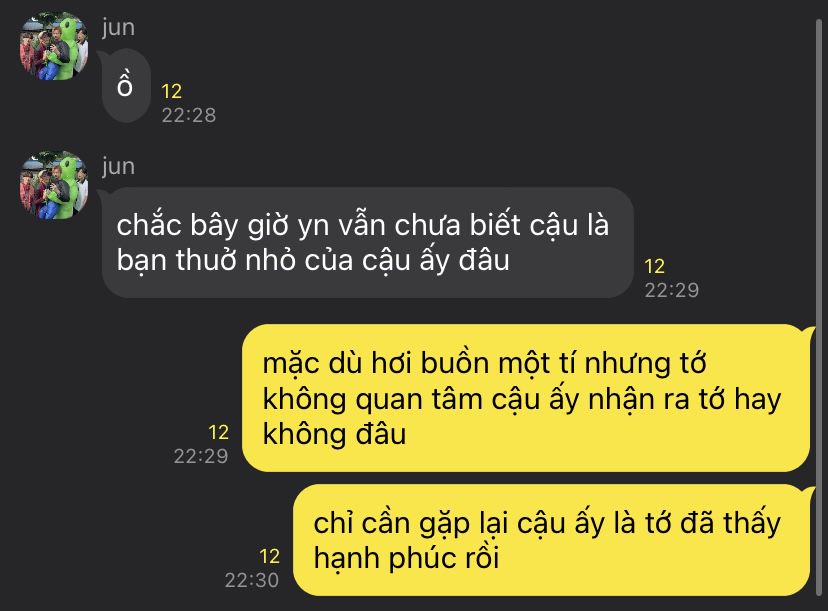The width and height of the screenshot is (828, 611).
Task: Select the yellow 'chỉ cần gặp lại cậu ấy' bubble
Action: 551,540
